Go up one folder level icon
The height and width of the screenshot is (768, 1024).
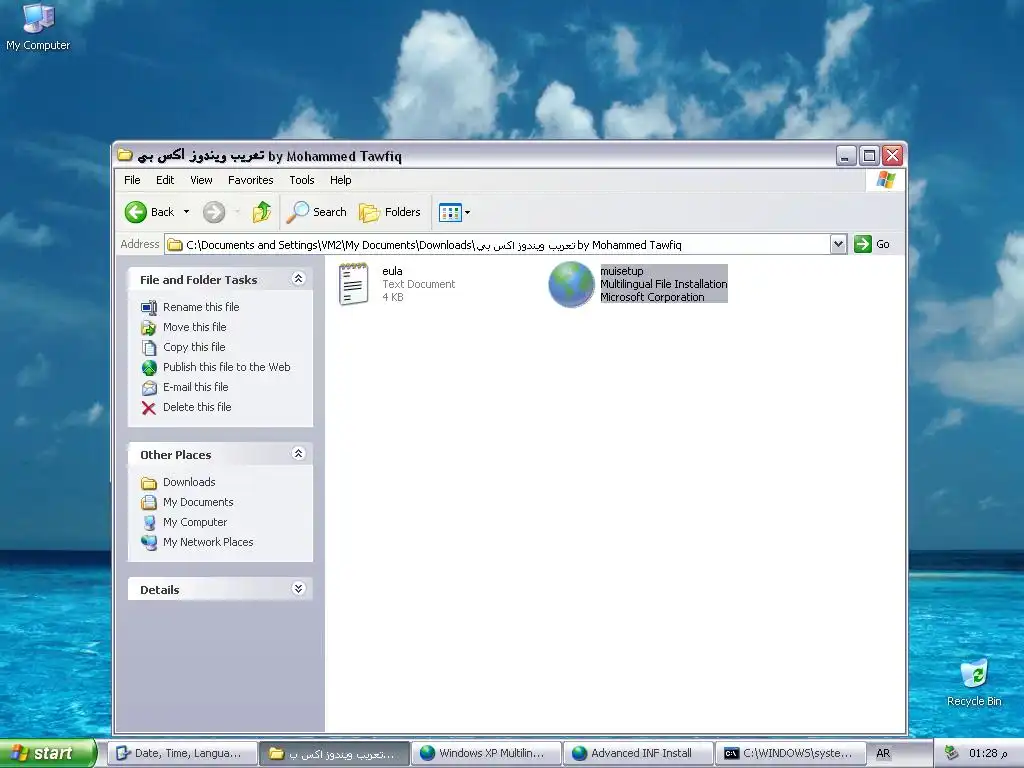tap(261, 212)
